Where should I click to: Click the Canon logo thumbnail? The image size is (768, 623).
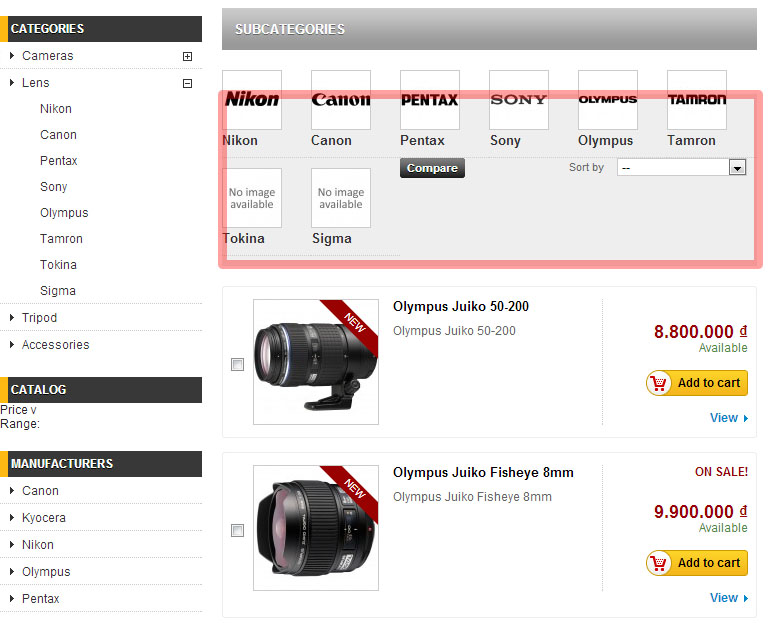point(341,100)
